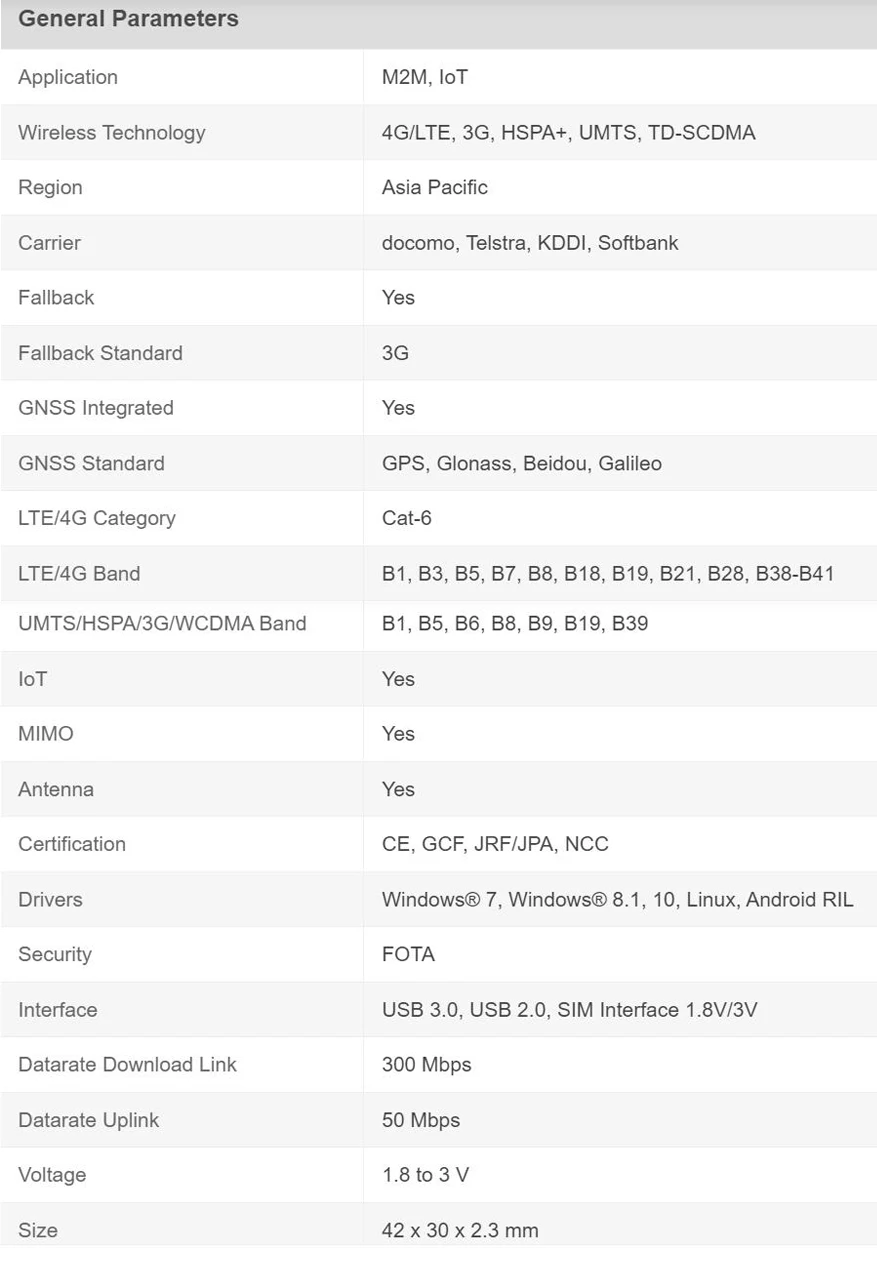The image size is (877, 1268).
Task: Click the carrier list with docomo, Telstra
Action: click(529, 242)
